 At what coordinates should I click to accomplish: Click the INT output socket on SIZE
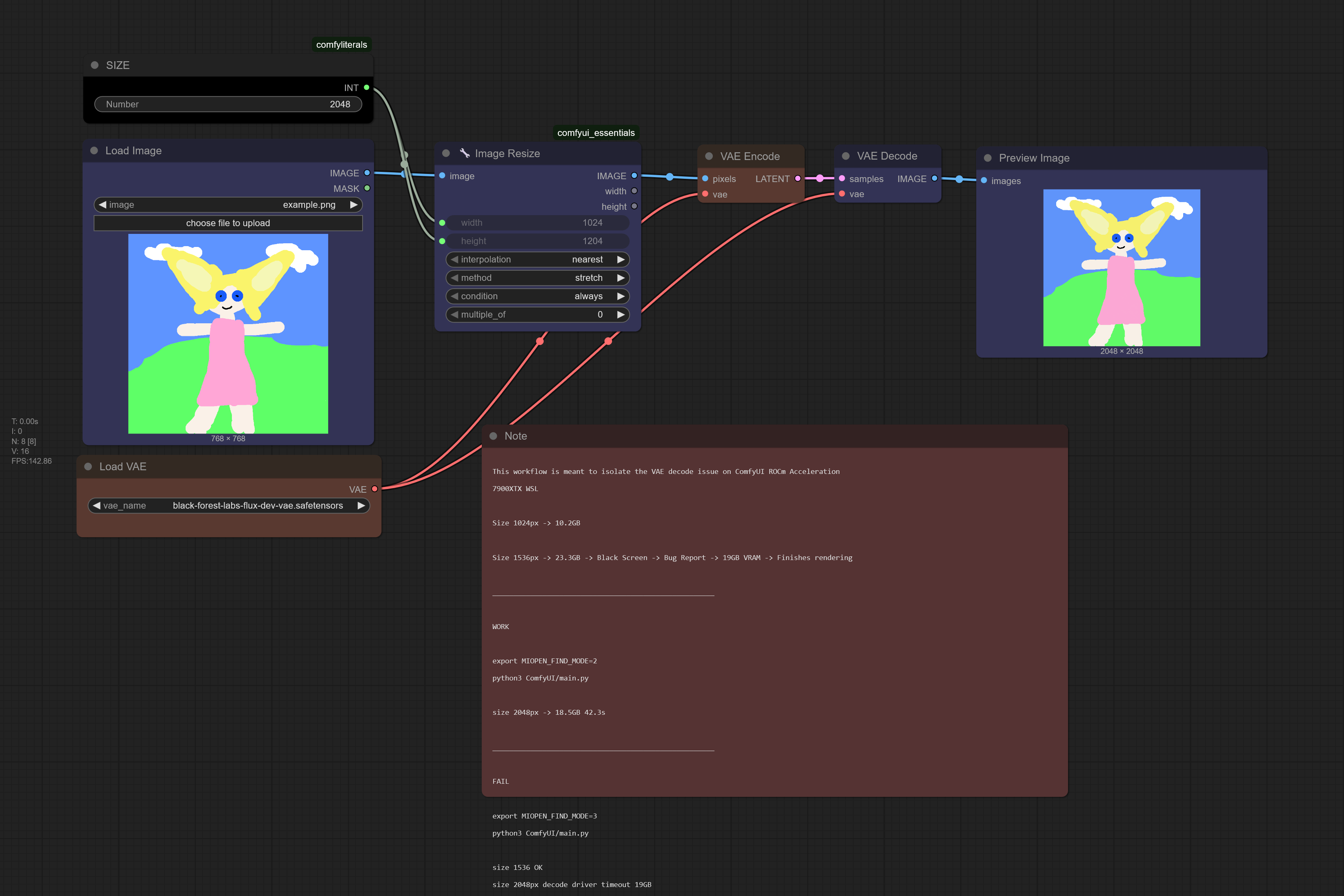coord(367,87)
